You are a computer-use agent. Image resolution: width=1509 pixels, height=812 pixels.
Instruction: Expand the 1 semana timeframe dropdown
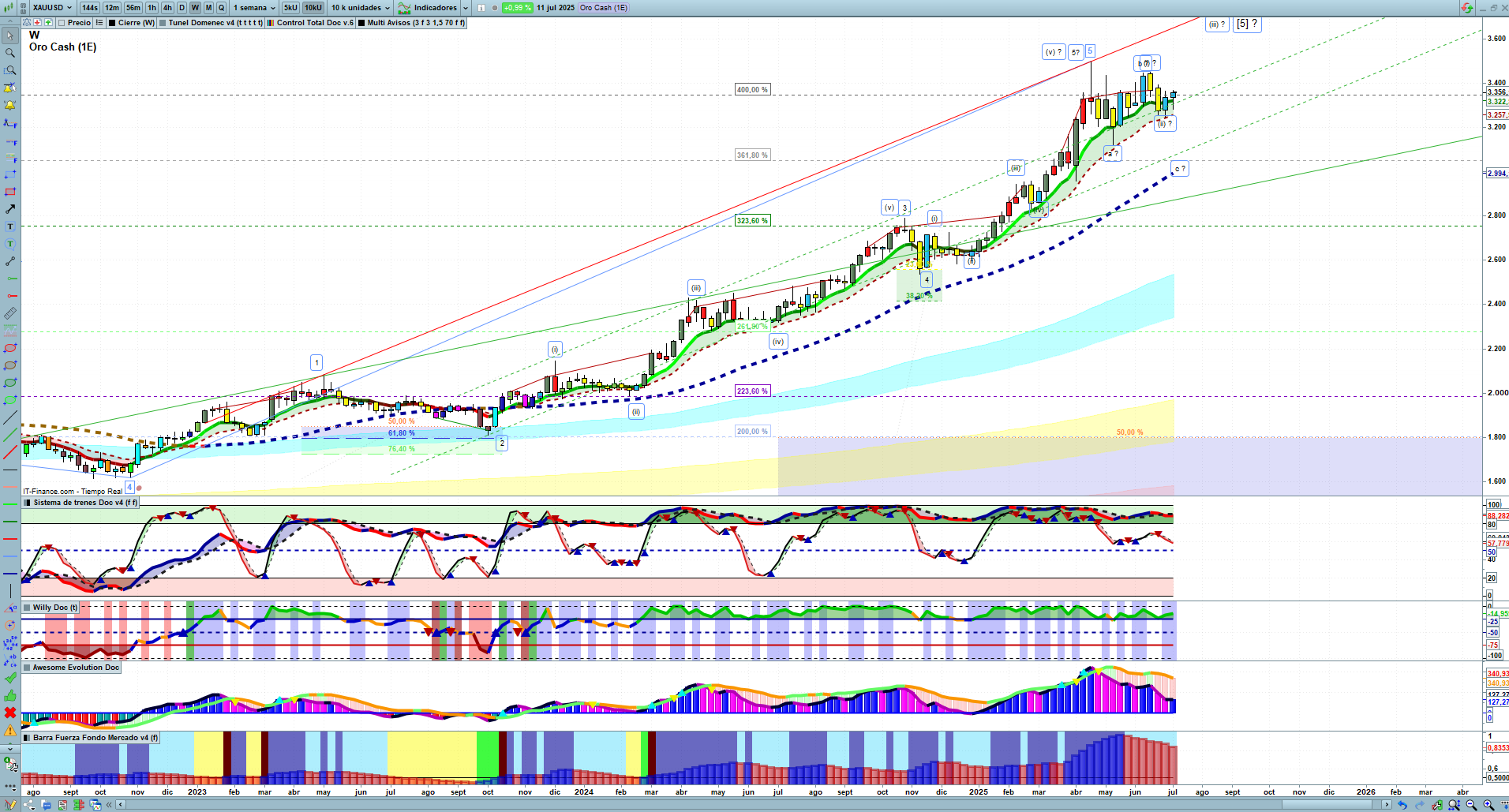click(254, 8)
